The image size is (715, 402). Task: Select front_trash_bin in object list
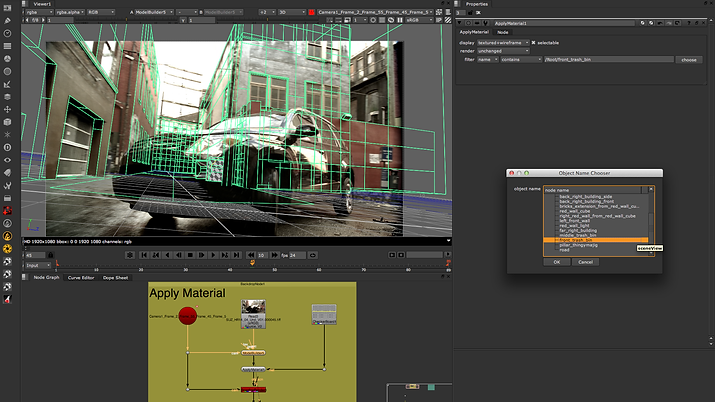pyautogui.click(x=577, y=240)
